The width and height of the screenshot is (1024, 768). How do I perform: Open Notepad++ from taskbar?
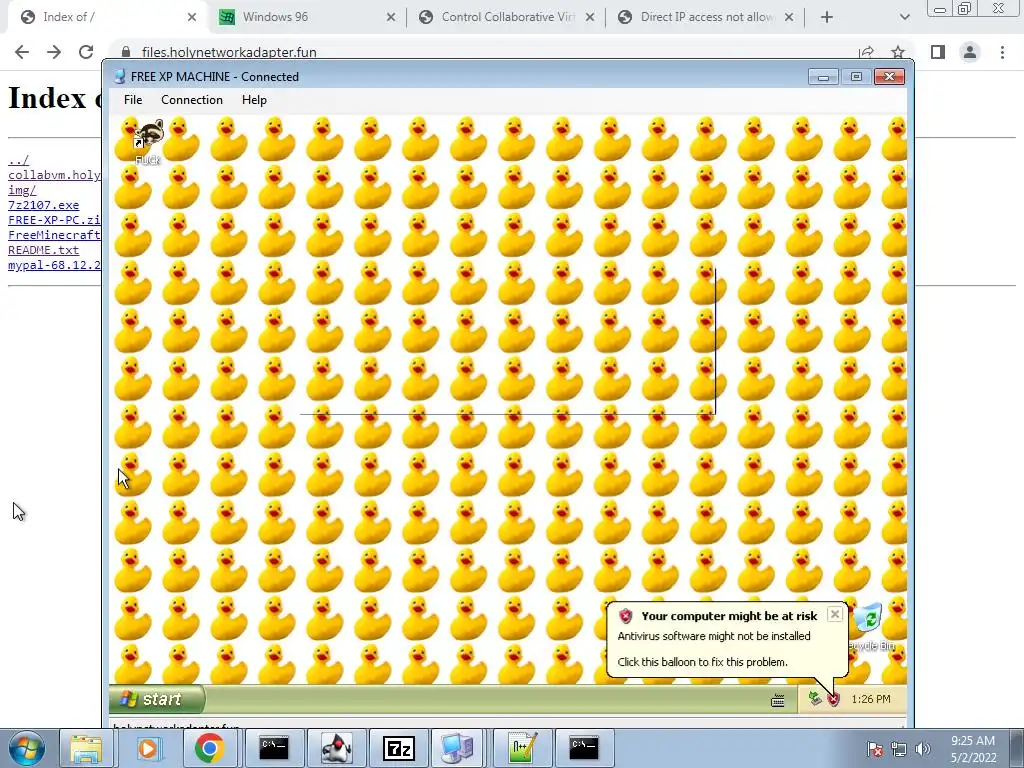point(522,748)
